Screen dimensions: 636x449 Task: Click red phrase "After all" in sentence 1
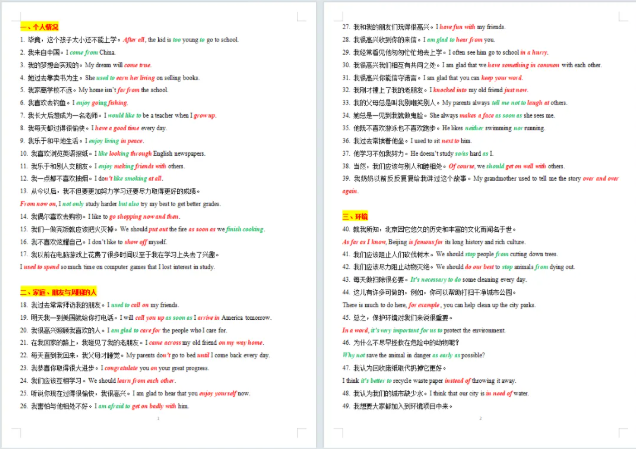pyautogui.click(x=133, y=40)
